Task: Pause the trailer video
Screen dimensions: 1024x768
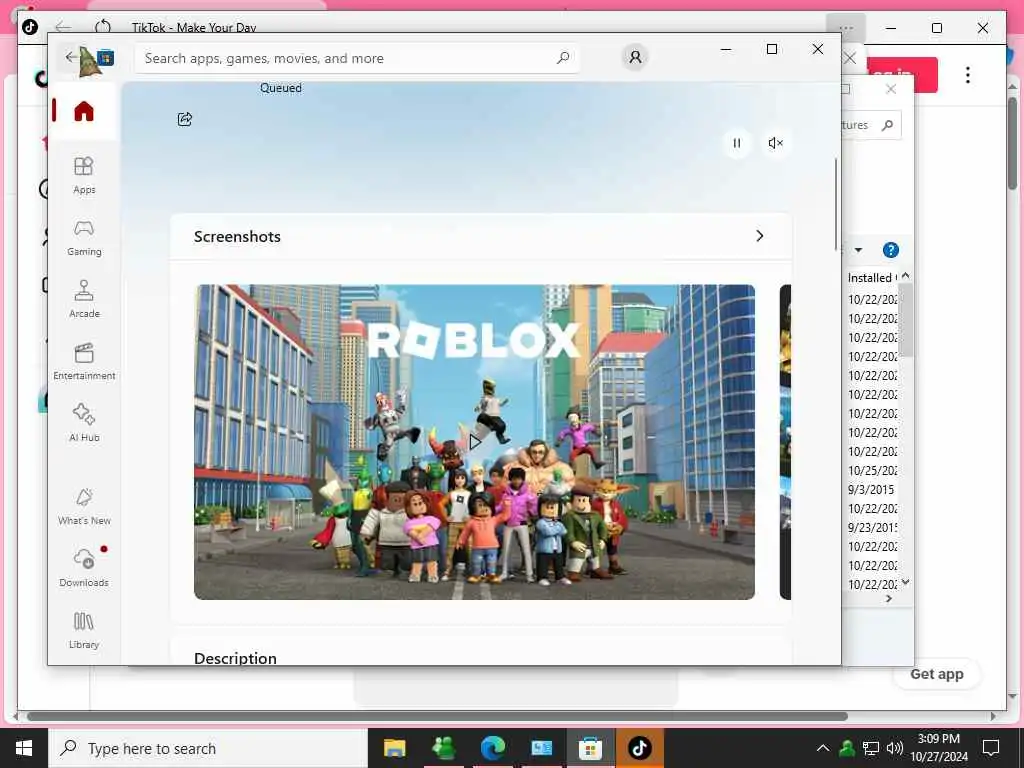Action: [737, 143]
